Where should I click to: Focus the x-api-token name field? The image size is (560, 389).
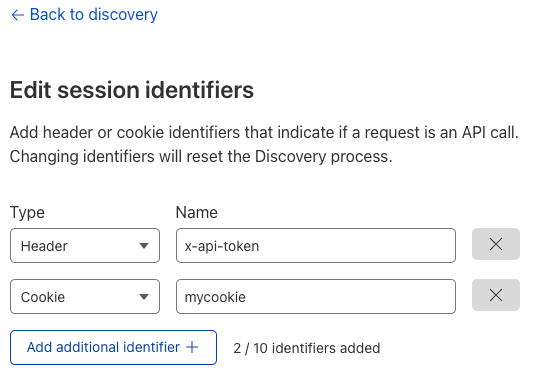click(x=316, y=246)
